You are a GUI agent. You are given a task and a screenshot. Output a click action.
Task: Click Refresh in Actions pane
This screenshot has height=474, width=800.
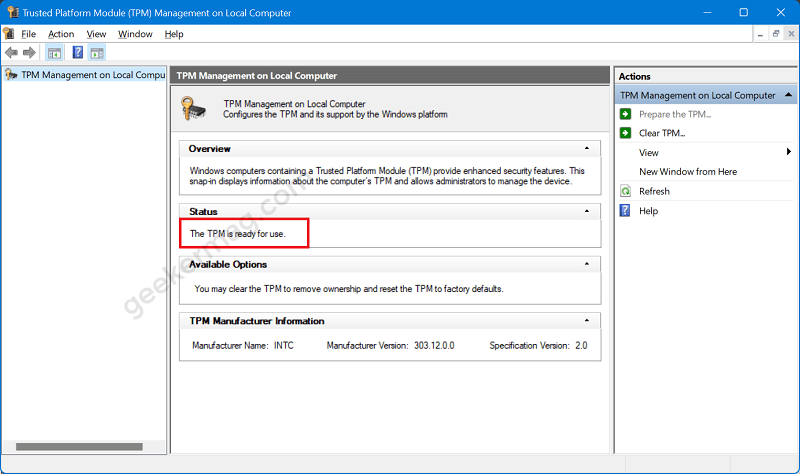point(654,191)
